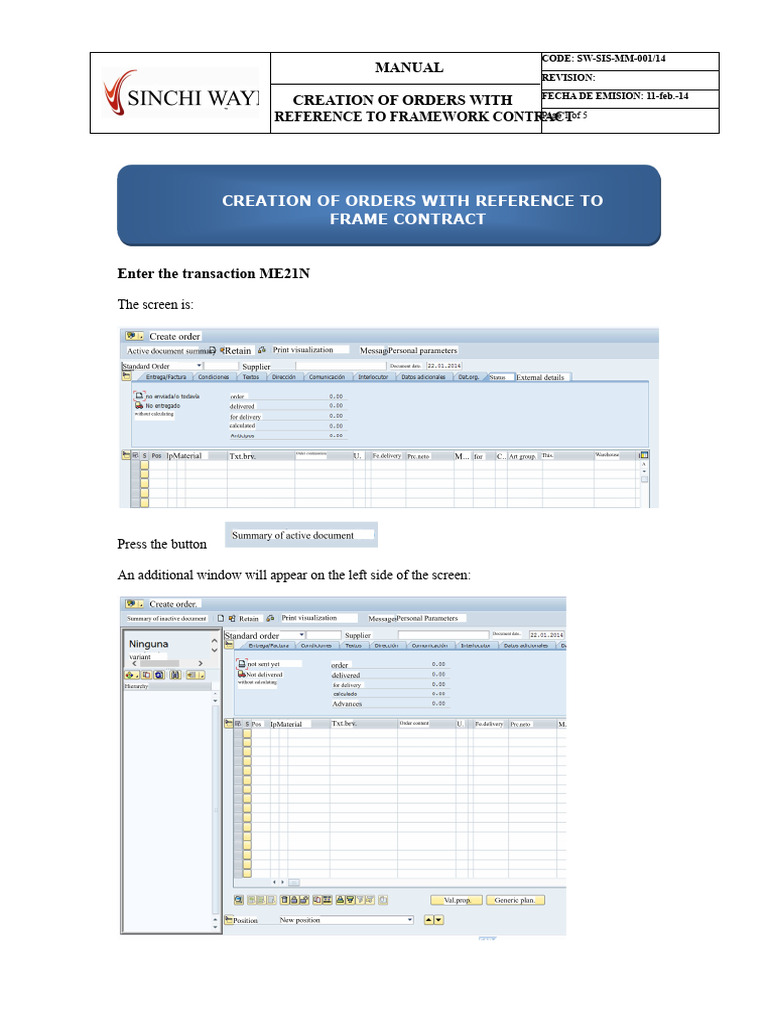Click Hierarchy column header in overview panel
The height and width of the screenshot is (1024, 768).
[168, 686]
